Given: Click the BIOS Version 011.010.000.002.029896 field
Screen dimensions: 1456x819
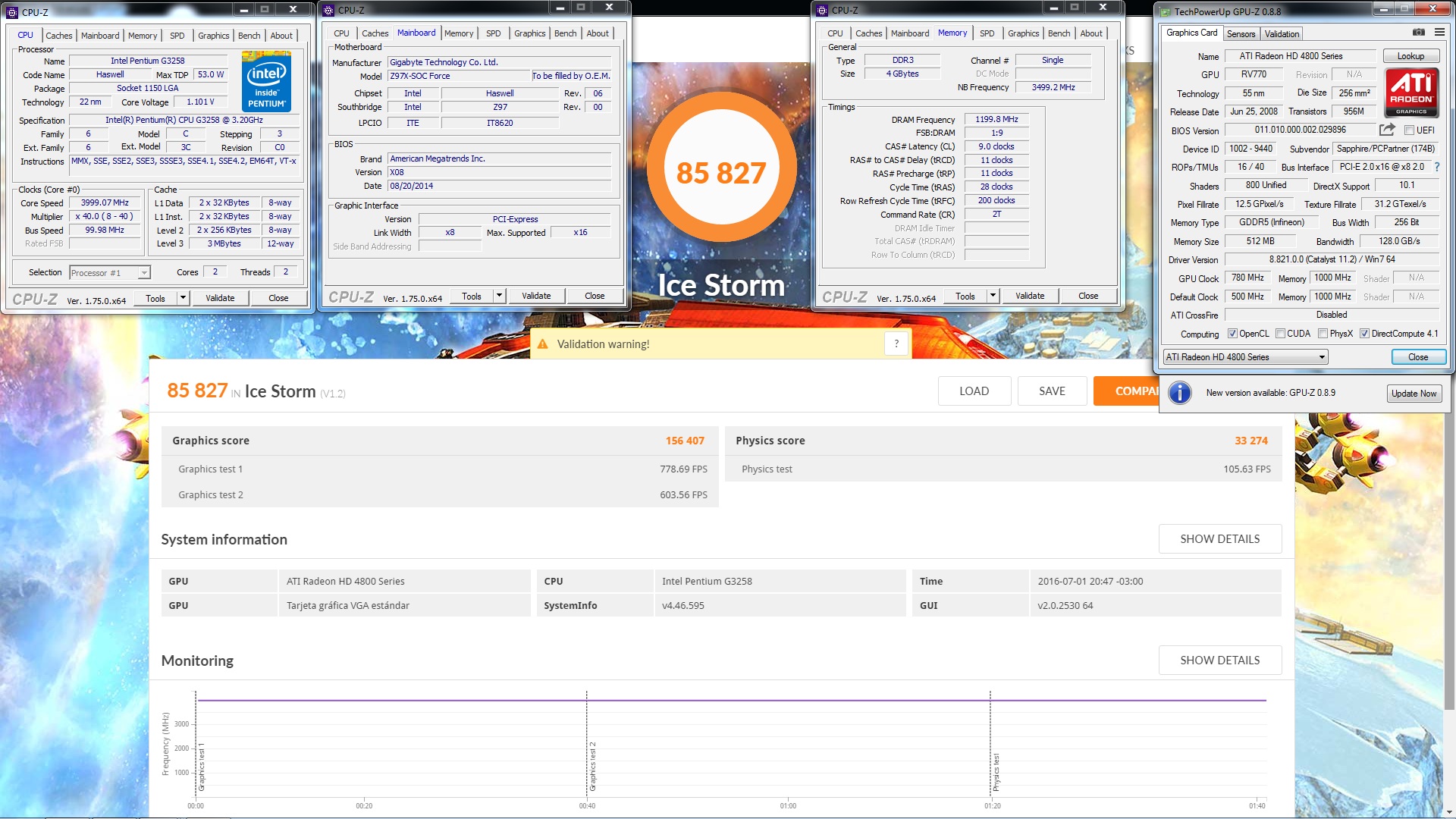Looking at the screenshot, I should tap(1300, 130).
